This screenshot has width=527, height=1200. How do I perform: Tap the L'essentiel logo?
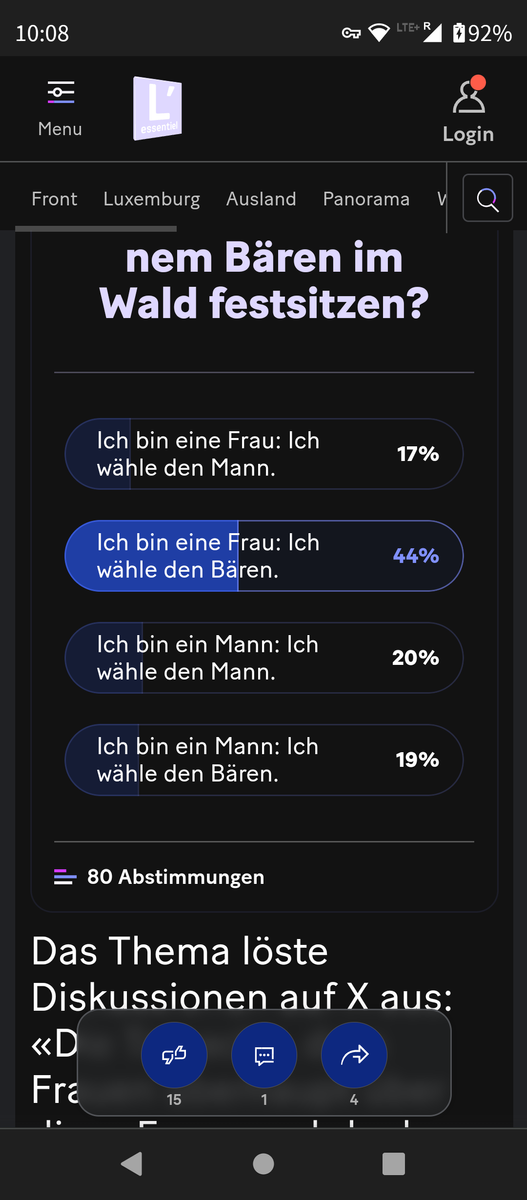(x=157, y=108)
